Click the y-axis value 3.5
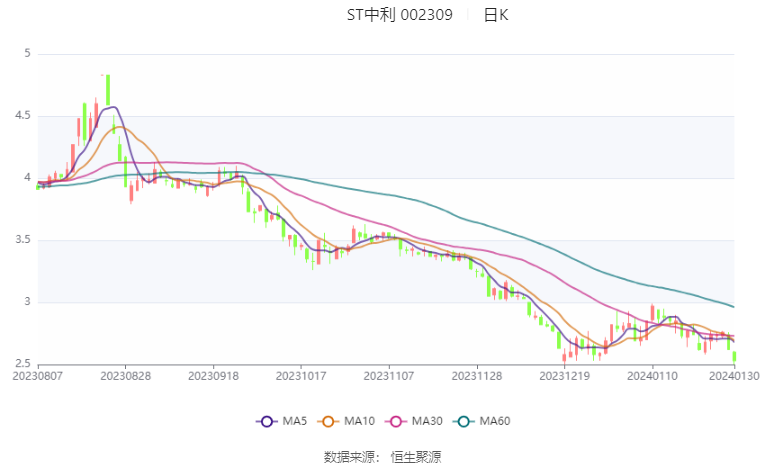This screenshot has height=465, width=765. coord(22,240)
